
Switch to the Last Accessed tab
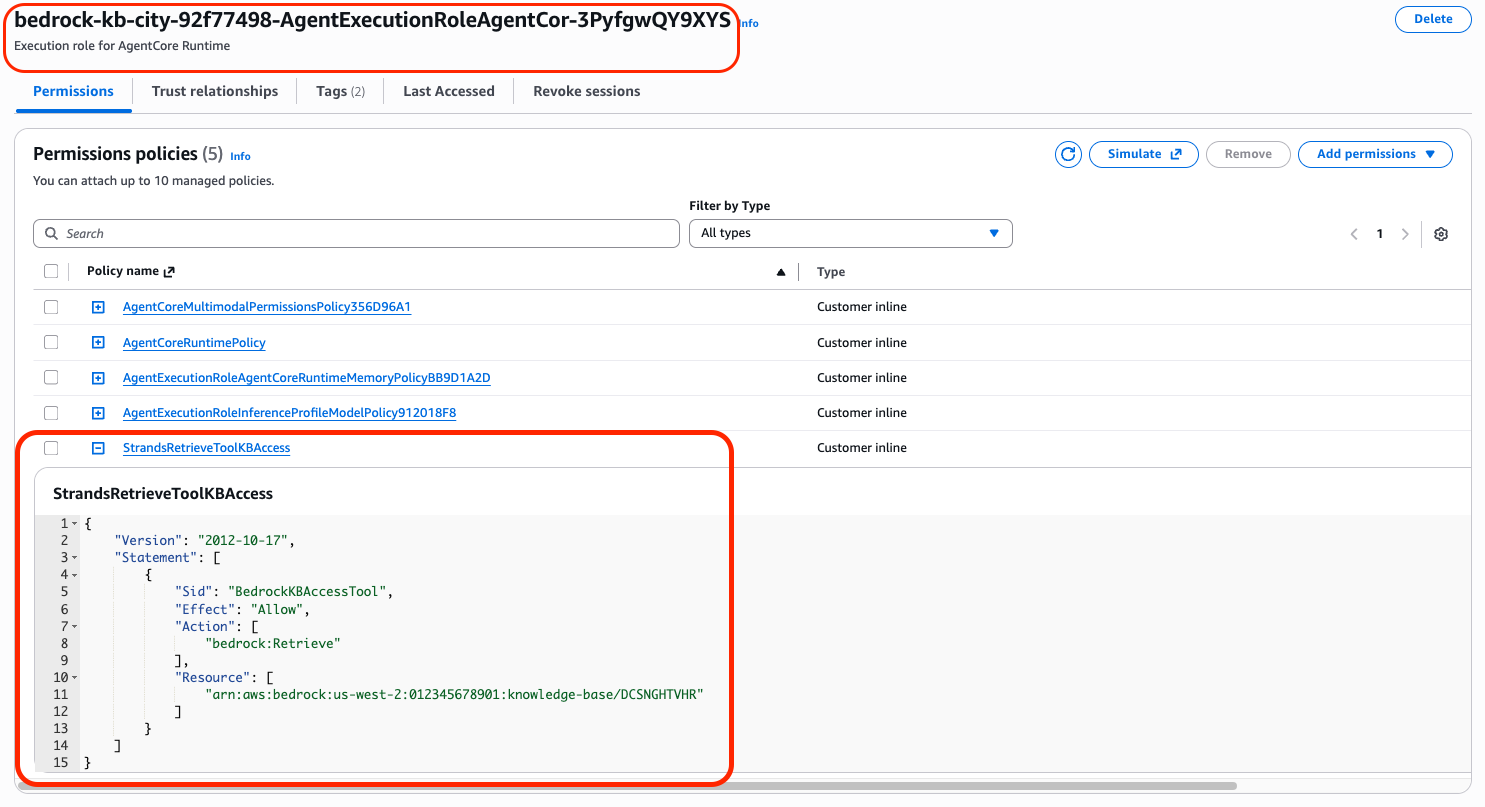tap(449, 91)
